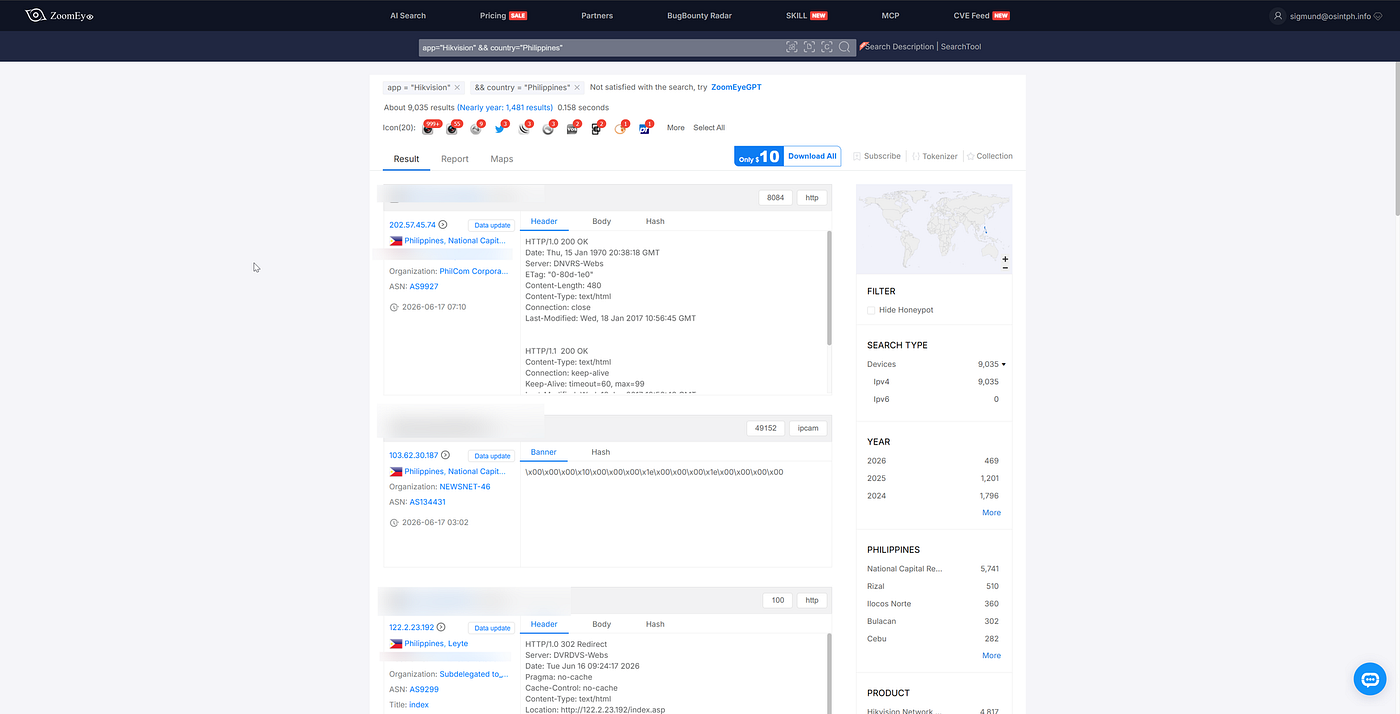1400x714 pixels.
Task: Filter by year 2026
Action: pyautogui.click(x=877, y=461)
